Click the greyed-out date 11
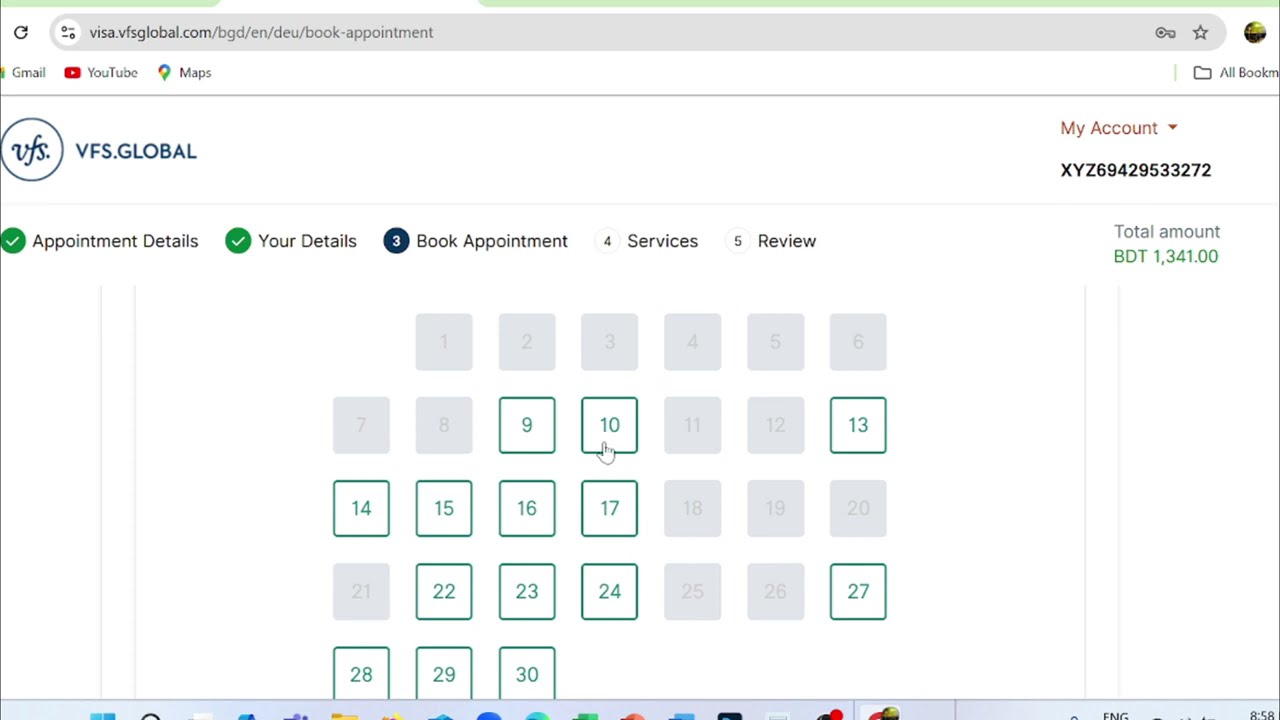Viewport: 1280px width, 720px height. [x=692, y=425]
